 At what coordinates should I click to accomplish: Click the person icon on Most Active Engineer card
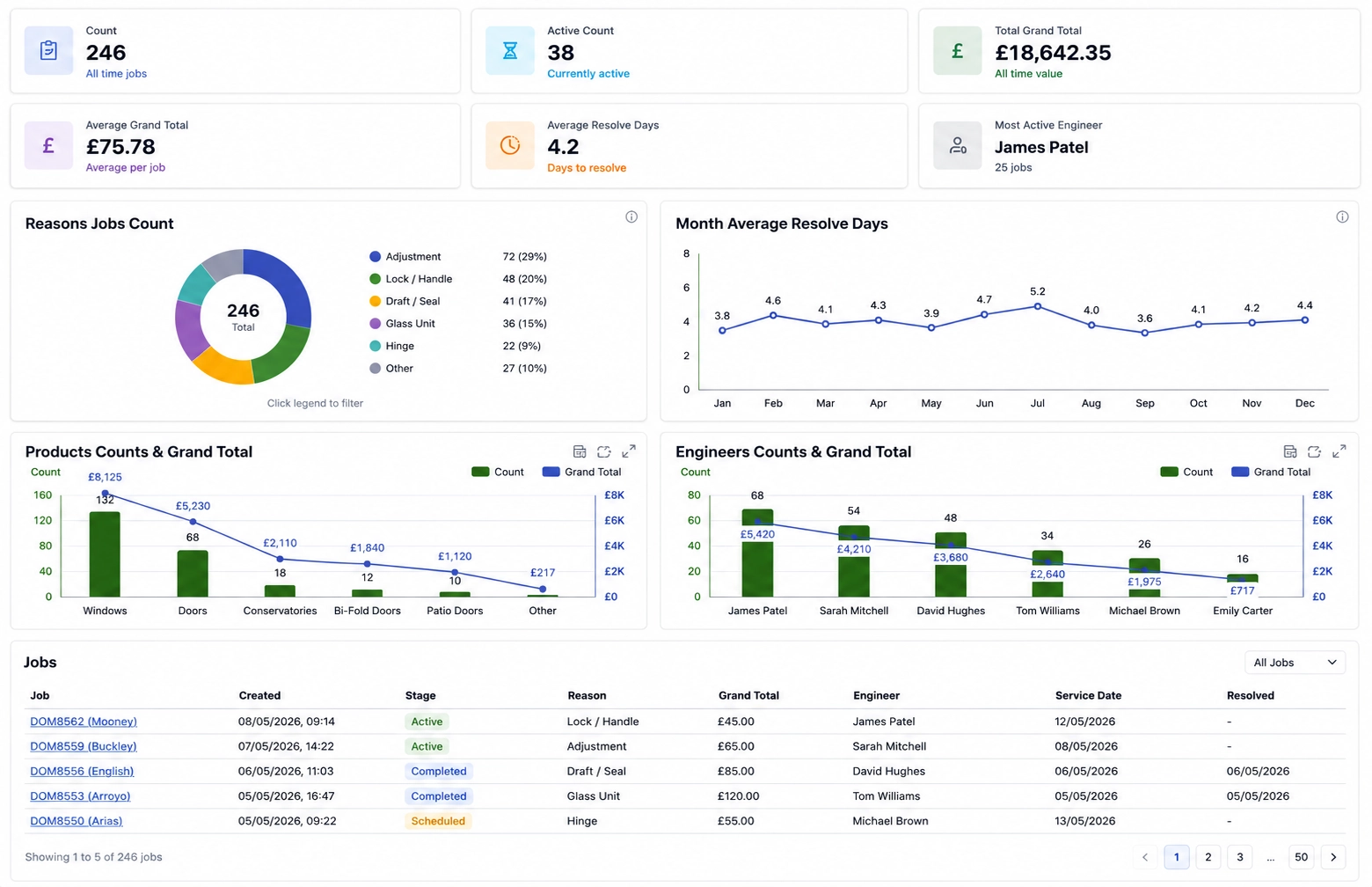(x=958, y=146)
